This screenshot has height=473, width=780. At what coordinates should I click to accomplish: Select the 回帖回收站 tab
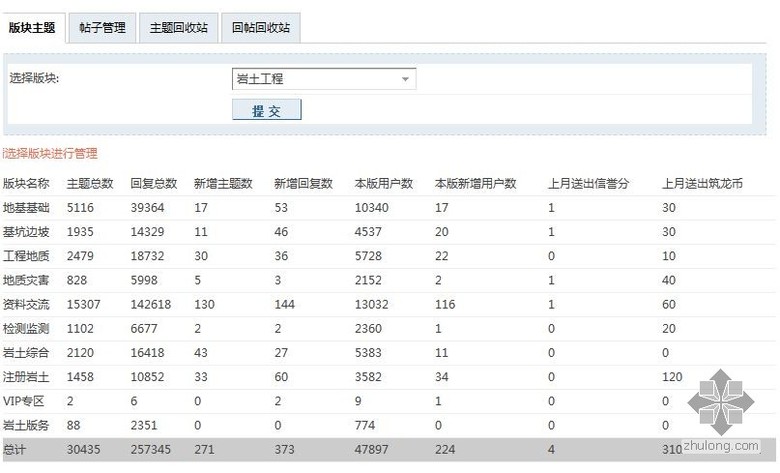(260, 28)
